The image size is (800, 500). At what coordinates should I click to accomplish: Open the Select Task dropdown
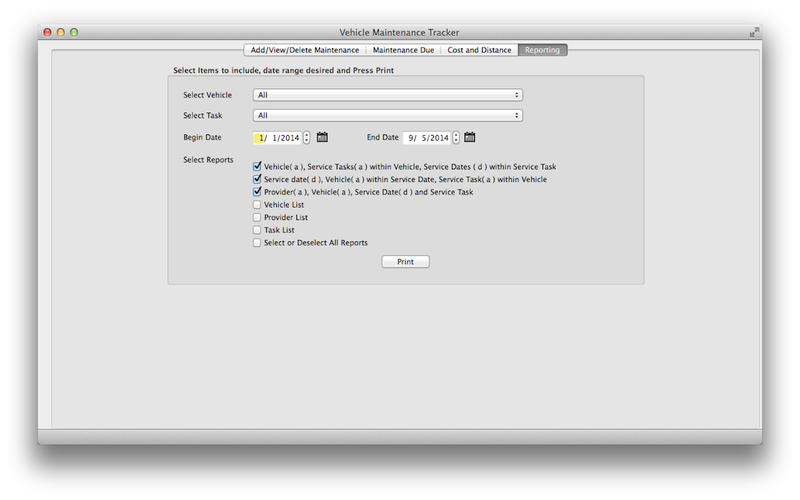[x=388, y=115]
